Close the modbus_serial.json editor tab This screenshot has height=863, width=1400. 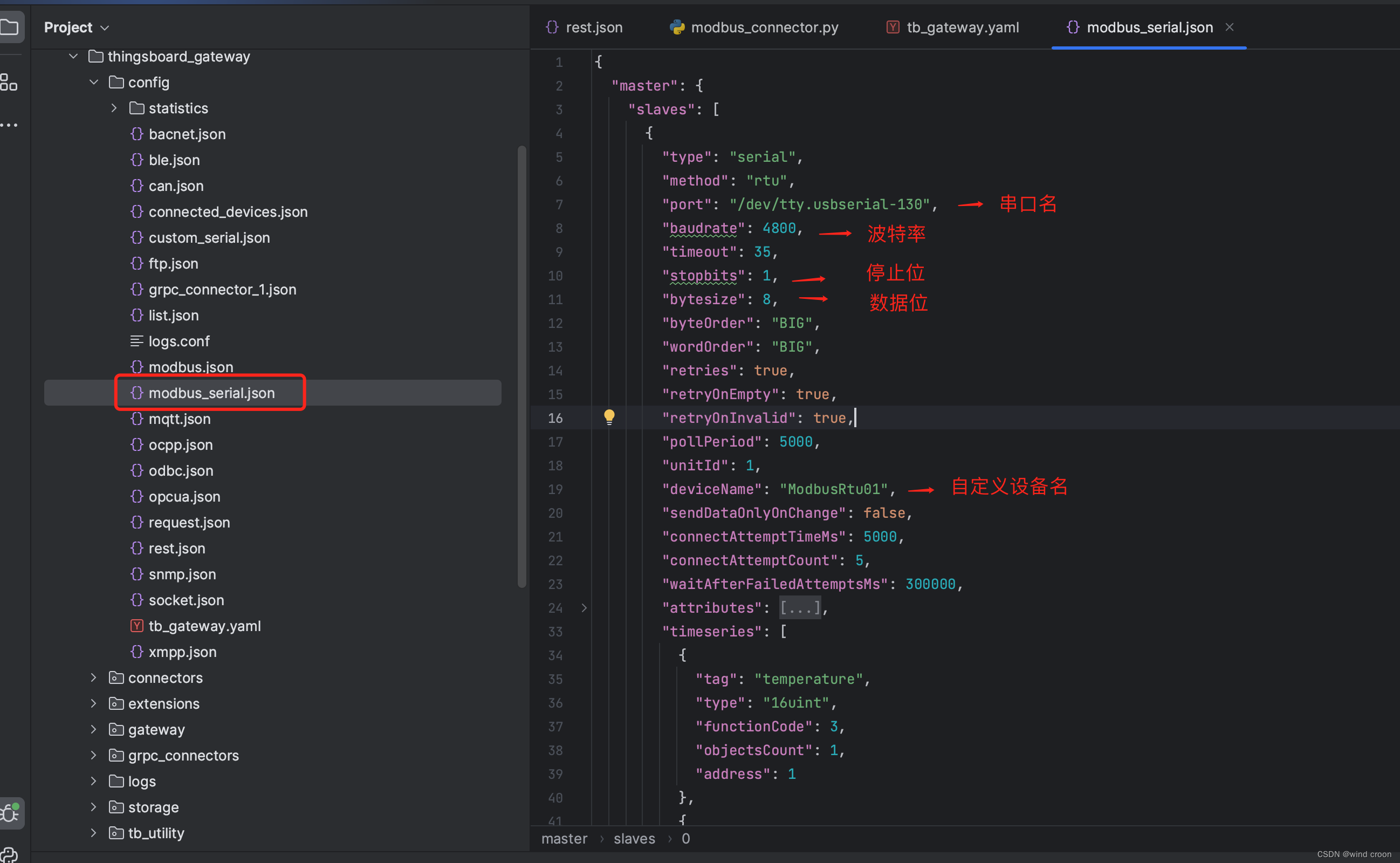[1230, 27]
